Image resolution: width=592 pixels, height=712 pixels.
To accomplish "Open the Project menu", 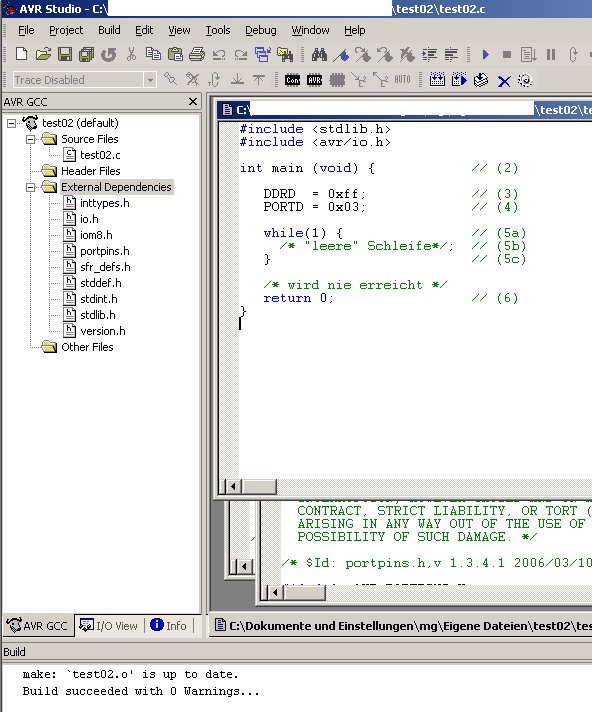I will 66,30.
